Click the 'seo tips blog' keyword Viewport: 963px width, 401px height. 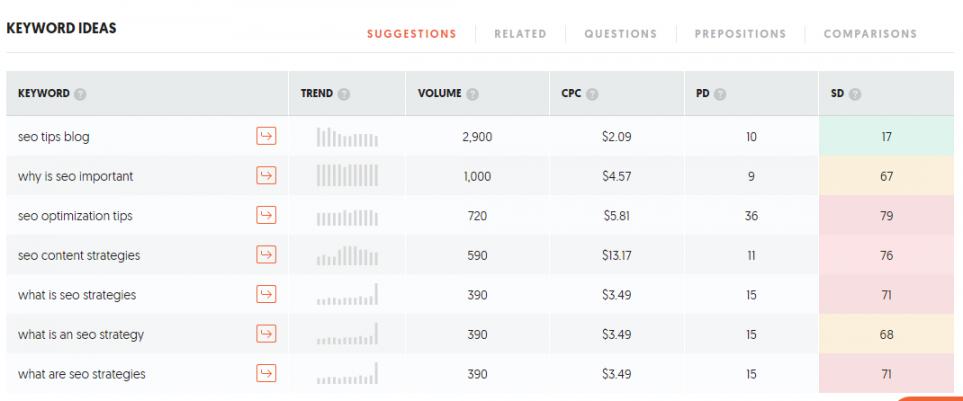pos(54,136)
